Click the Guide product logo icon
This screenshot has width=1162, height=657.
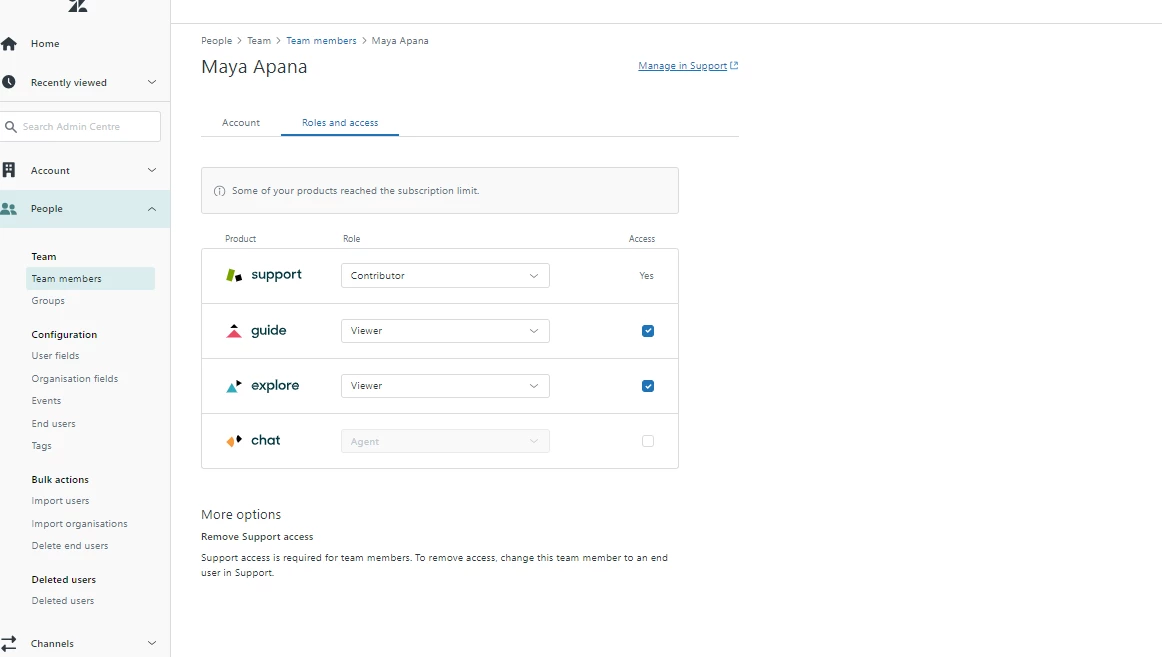[234, 331]
